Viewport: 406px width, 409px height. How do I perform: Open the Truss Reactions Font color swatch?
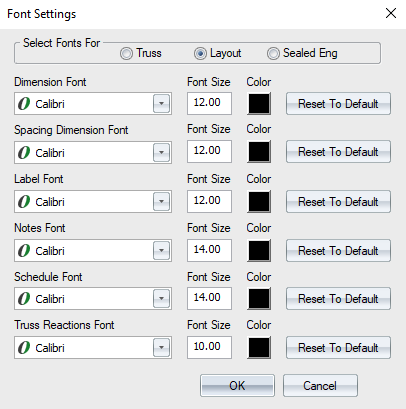point(259,348)
